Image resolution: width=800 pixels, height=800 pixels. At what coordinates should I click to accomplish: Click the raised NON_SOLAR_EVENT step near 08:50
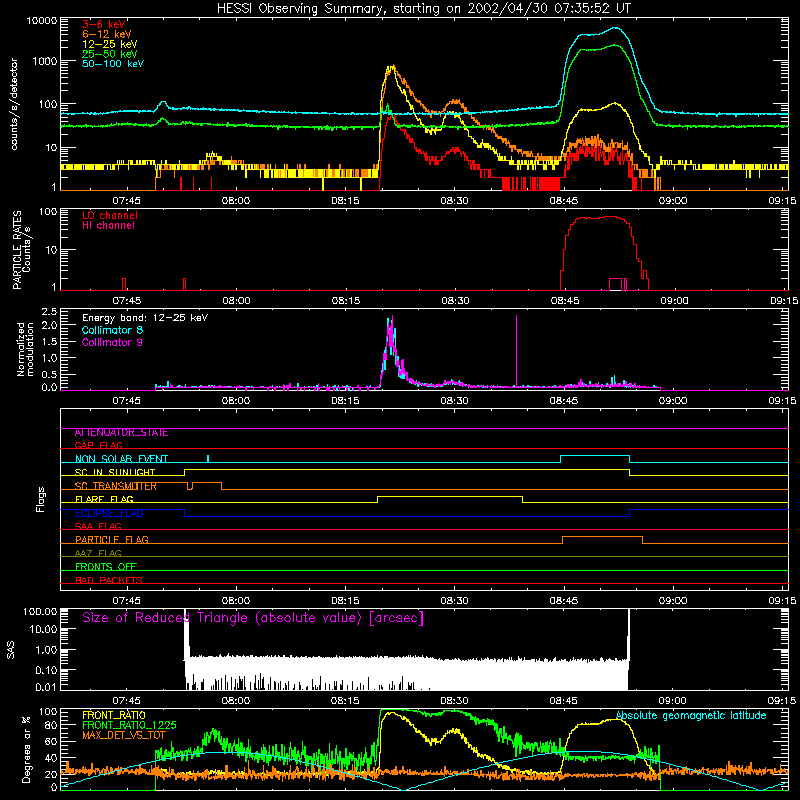[x=595, y=456]
